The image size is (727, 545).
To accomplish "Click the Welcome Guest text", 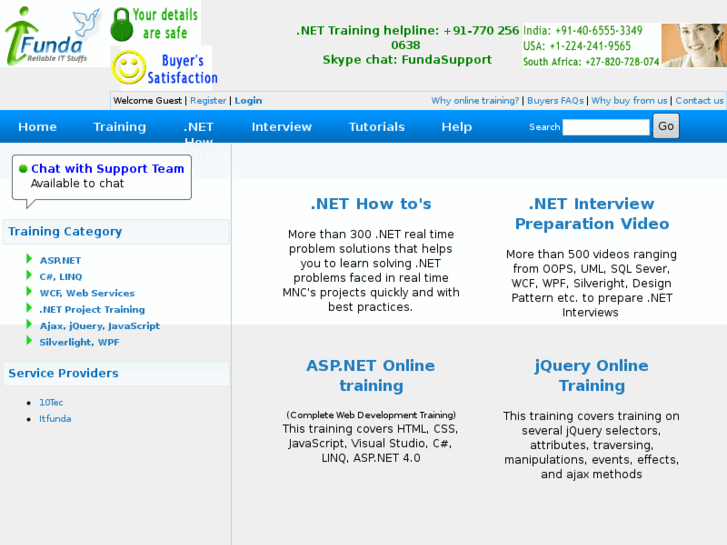I will click(x=147, y=101).
